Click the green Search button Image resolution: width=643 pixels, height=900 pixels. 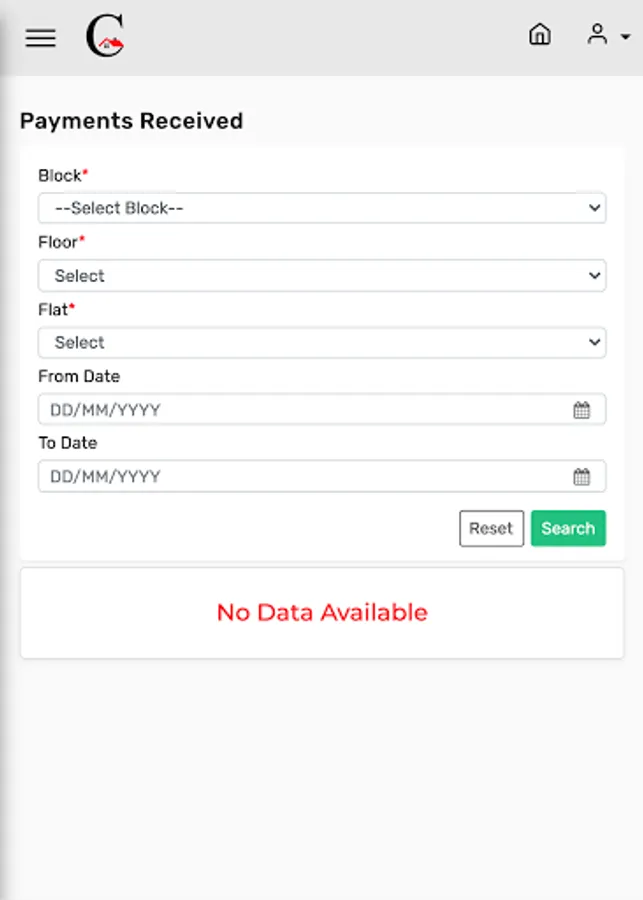[568, 528]
